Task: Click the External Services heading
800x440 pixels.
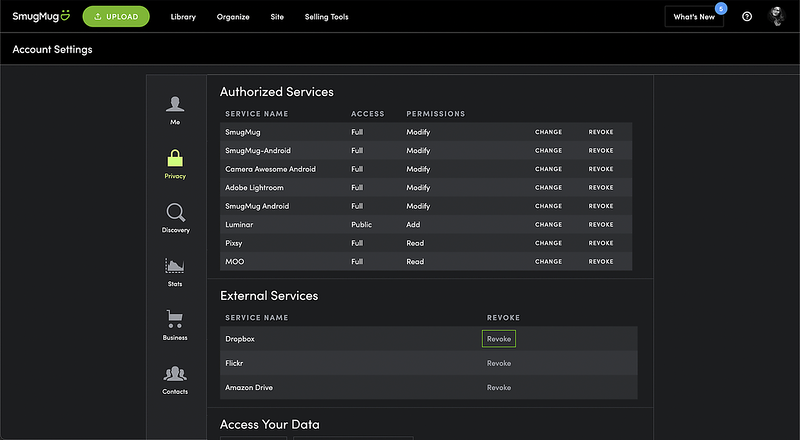Action: (x=269, y=296)
